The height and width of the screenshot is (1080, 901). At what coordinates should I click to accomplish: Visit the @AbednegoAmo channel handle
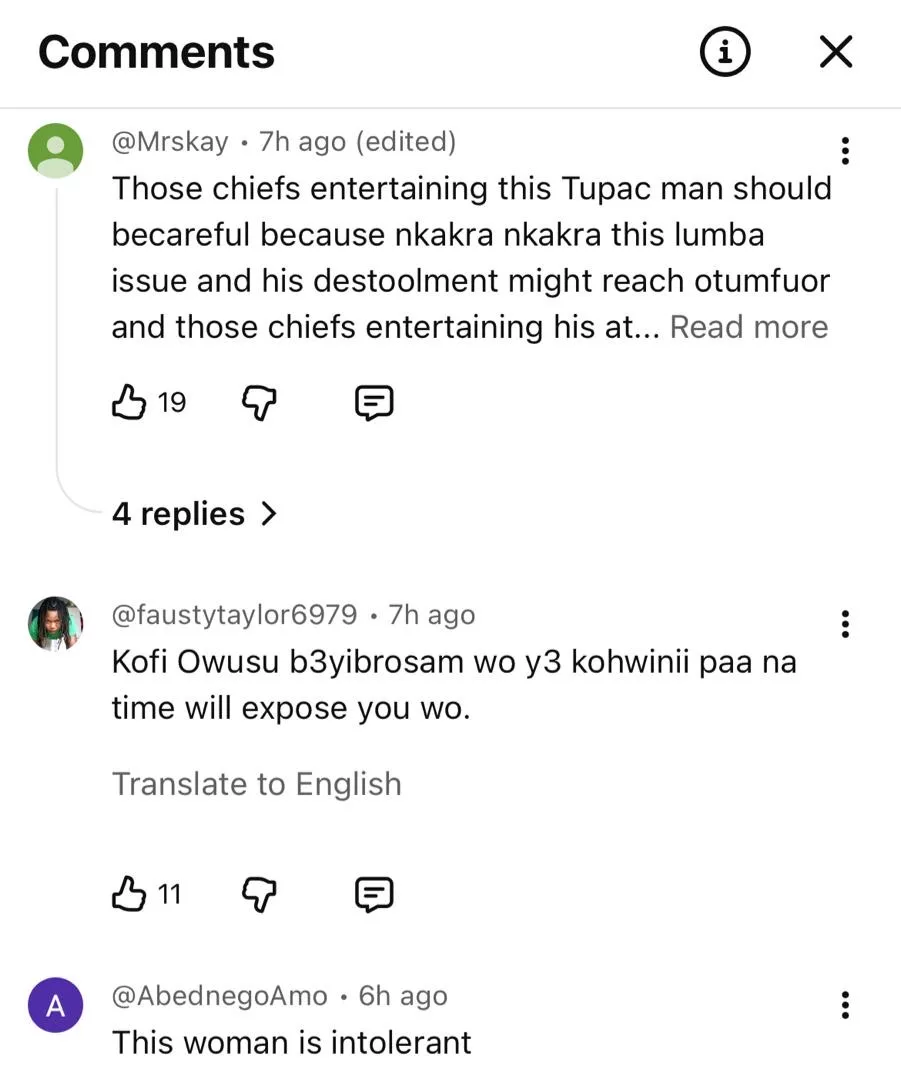click(x=219, y=996)
